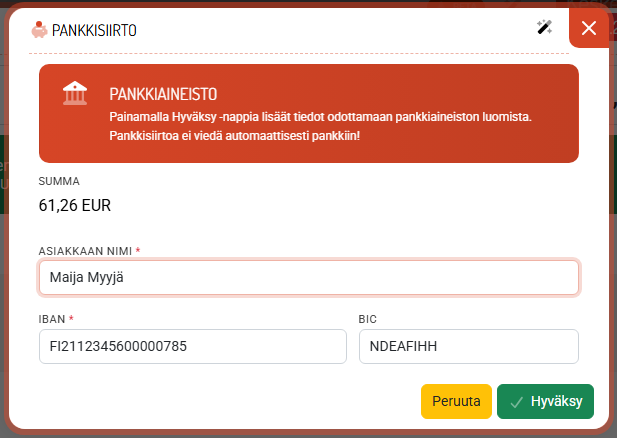The width and height of the screenshot is (617, 438).
Task: Click the bank building icon in the banner
Action: pos(75,93)
